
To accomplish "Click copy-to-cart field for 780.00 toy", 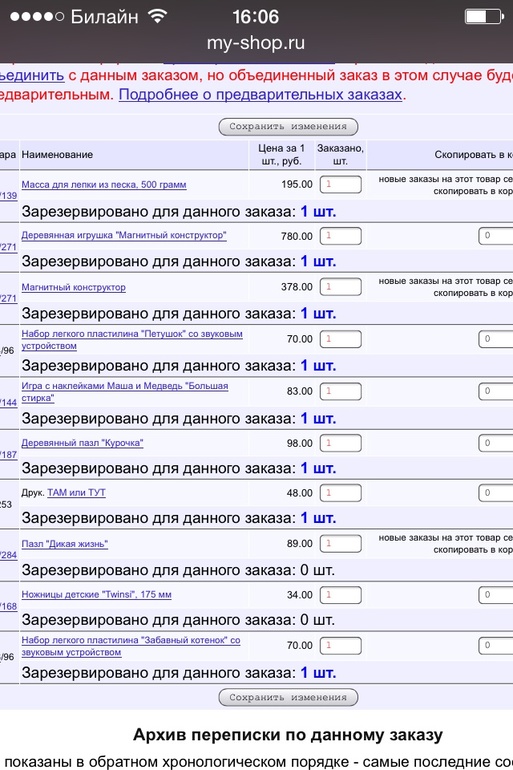I will (x=496, y=236).
